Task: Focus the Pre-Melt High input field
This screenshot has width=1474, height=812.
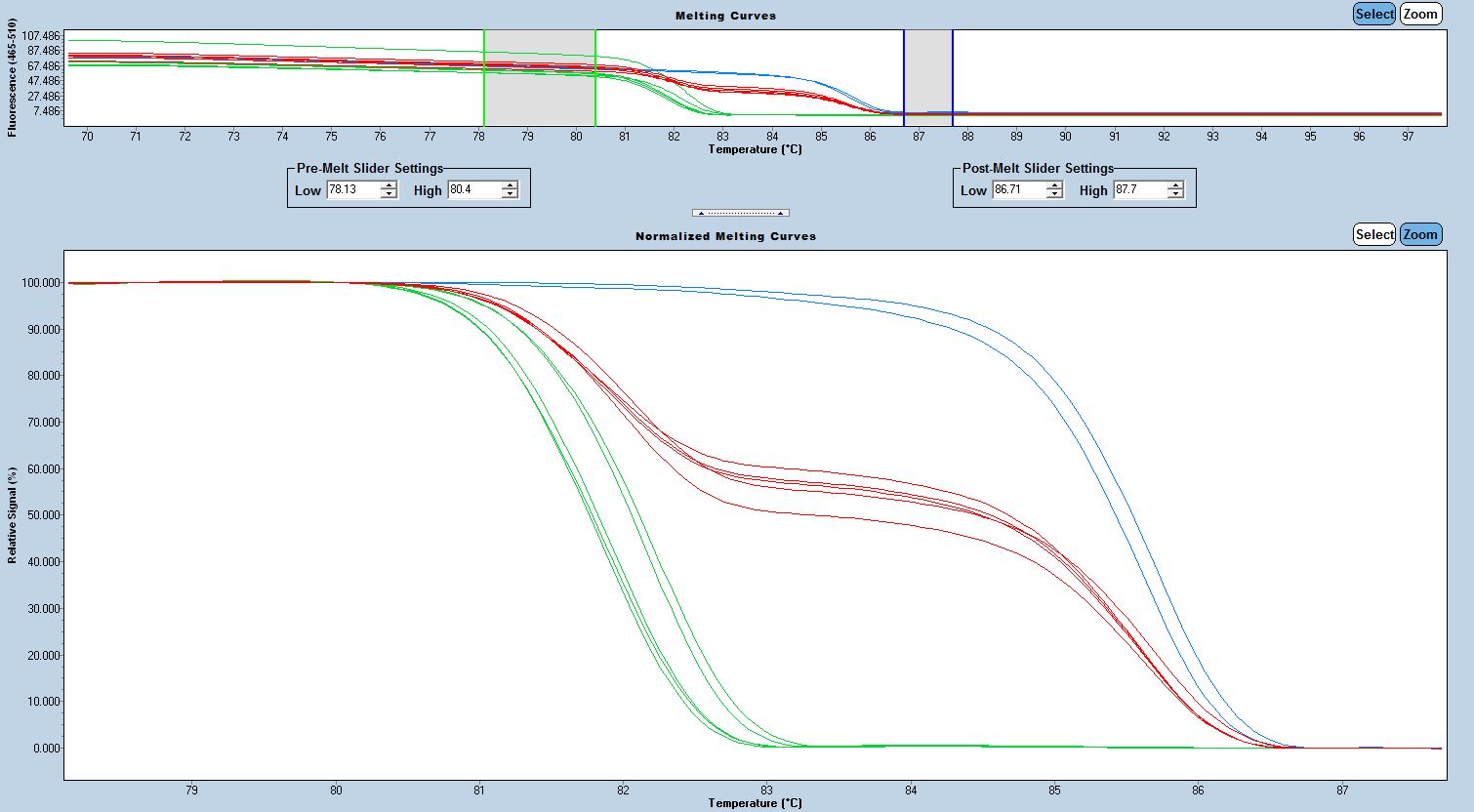Action: (x=473, y=190)
